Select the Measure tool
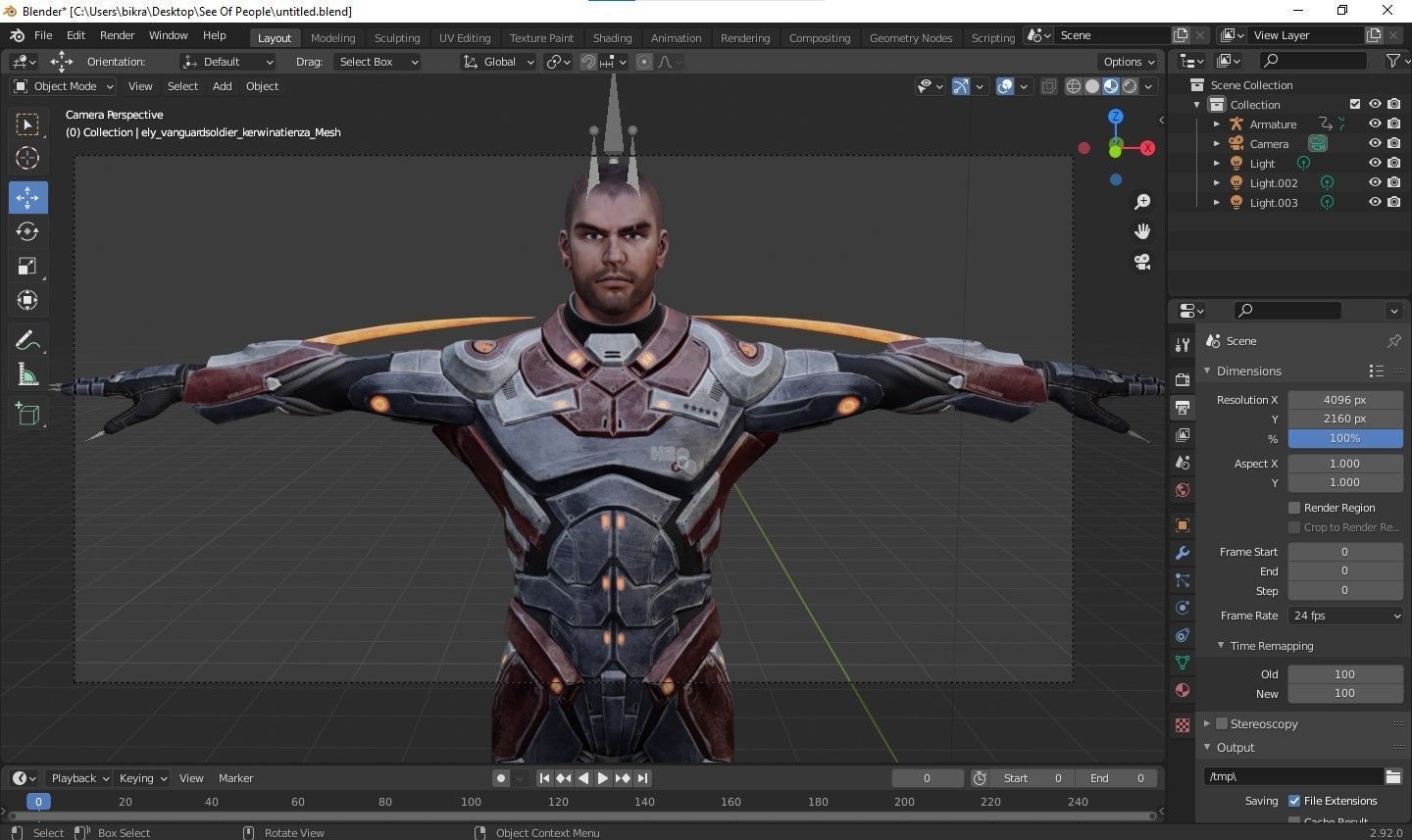This screenshot has width=1412, height=840. coord(27,374)
